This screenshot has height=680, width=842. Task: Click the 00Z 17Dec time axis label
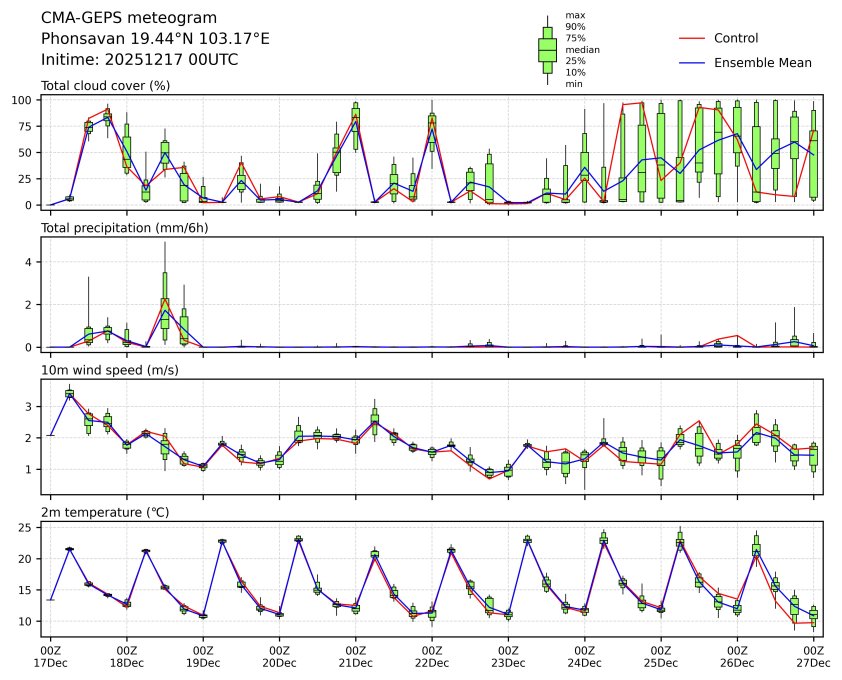[x=50, y=655]
